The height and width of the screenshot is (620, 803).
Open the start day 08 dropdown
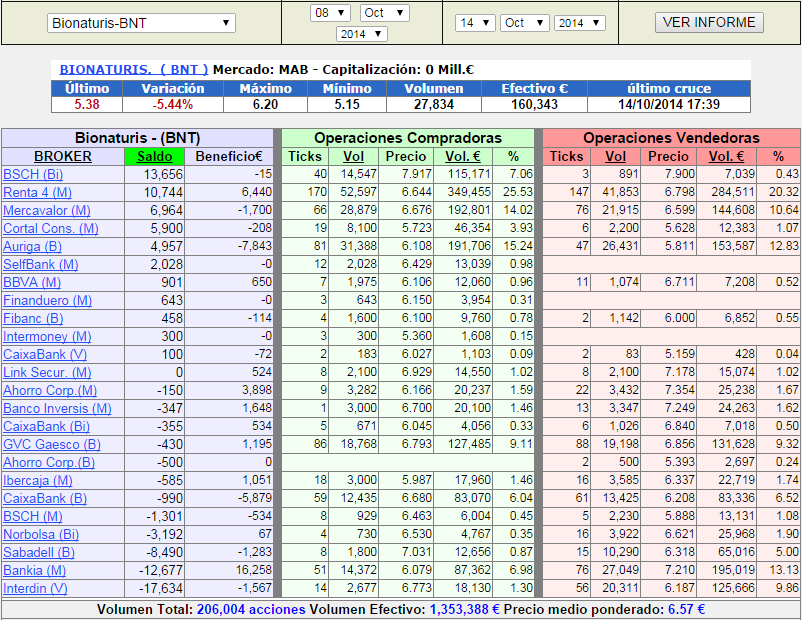(330, 13)
